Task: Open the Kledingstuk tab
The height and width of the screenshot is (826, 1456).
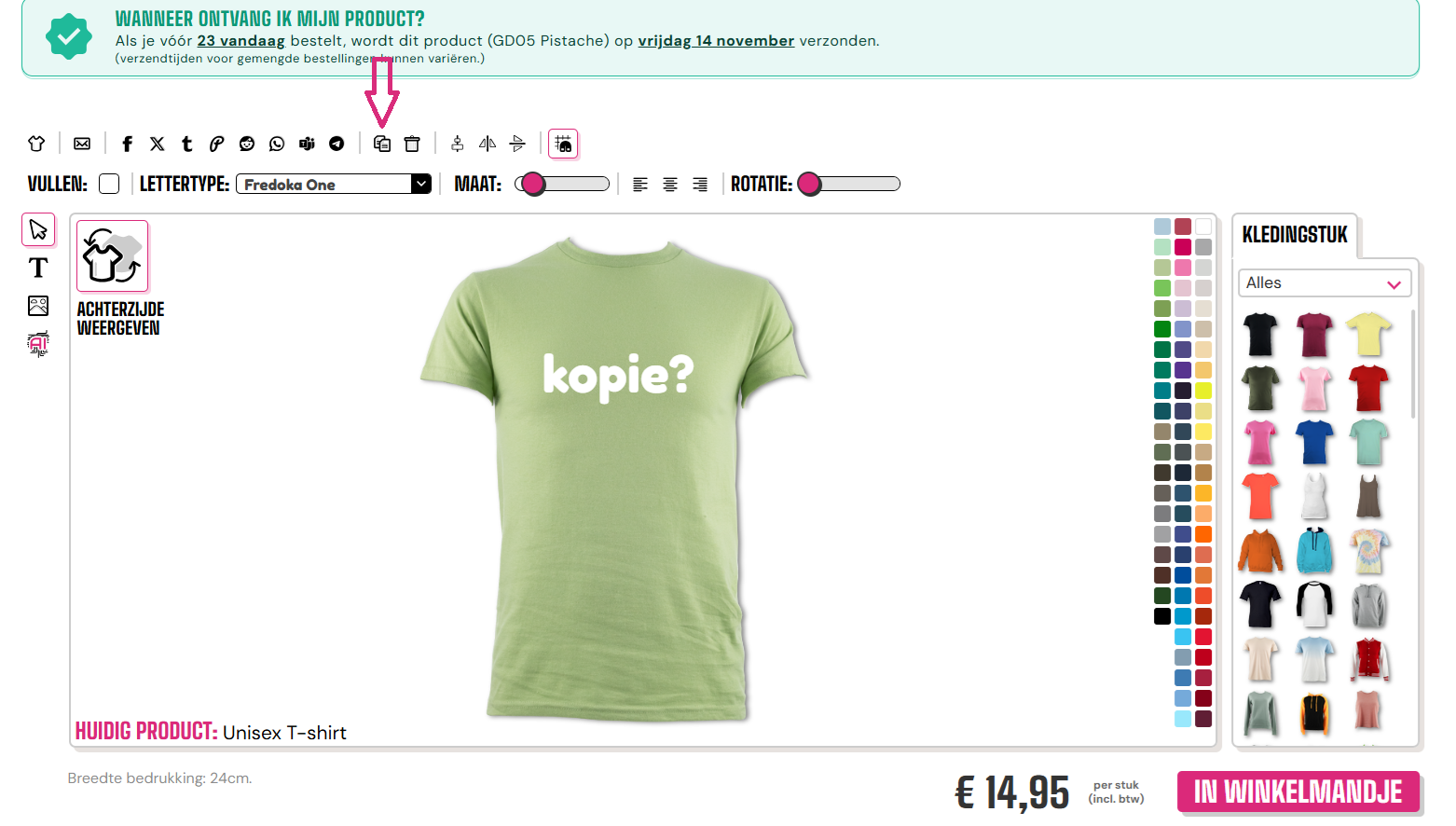Action: pyautogui.click(x=1295, y=235)
